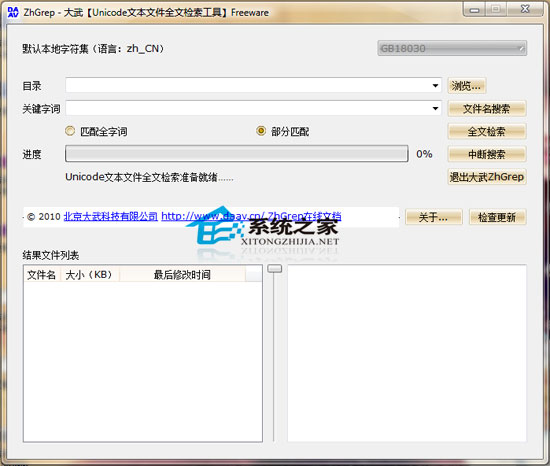This screenshot has height=466, width=550.
Task: Select the 匹配全字词 radio button
Action: 70,131
